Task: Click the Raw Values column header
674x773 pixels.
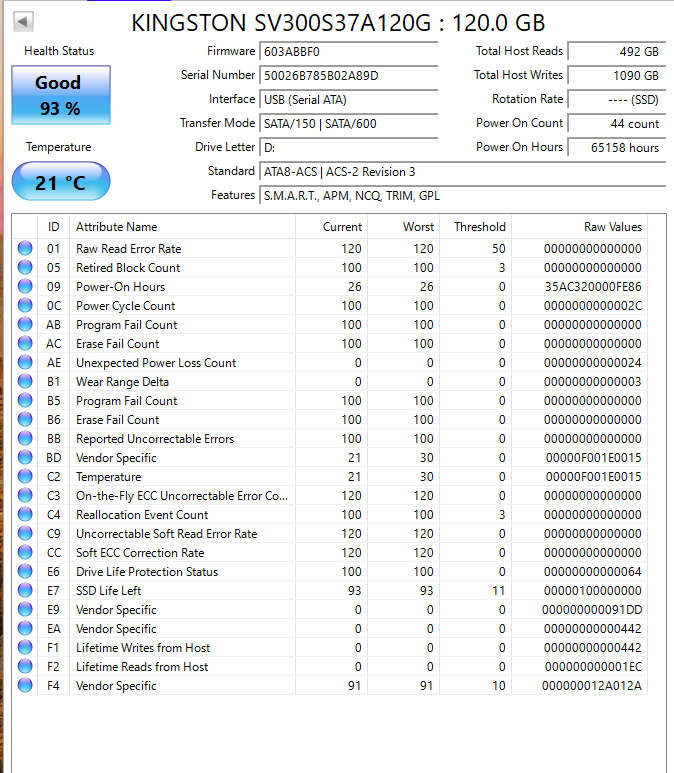Action: coord(579,227)
